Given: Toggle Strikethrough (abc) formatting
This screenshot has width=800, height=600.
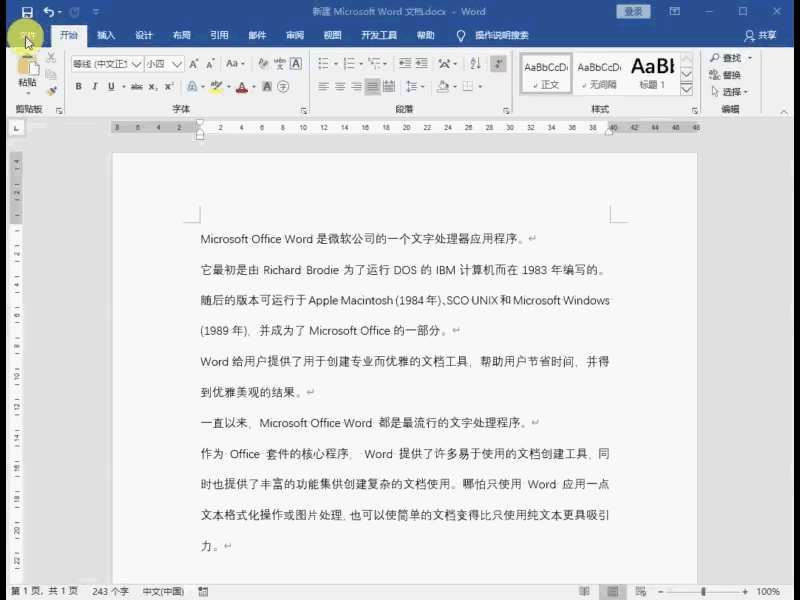Looking at the screenshot, I should 137,87.
